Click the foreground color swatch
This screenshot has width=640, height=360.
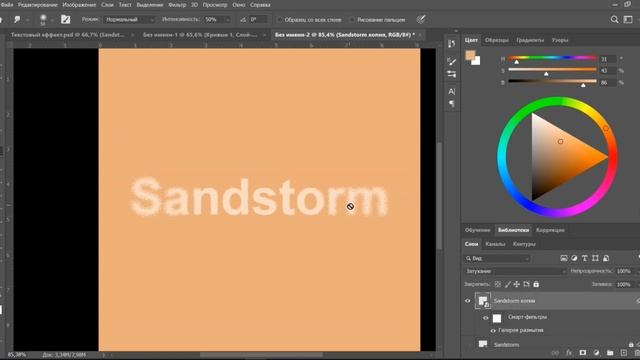click(470, 56)
